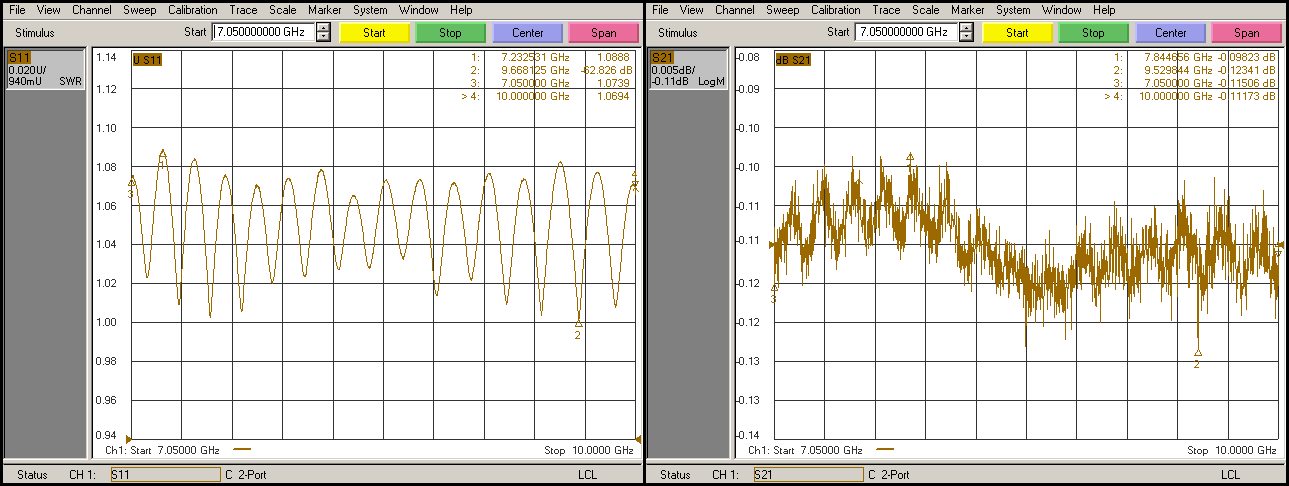Open Scale menu in S11 window
Screen dimensions: 1289x486
[x=282, y=10]
